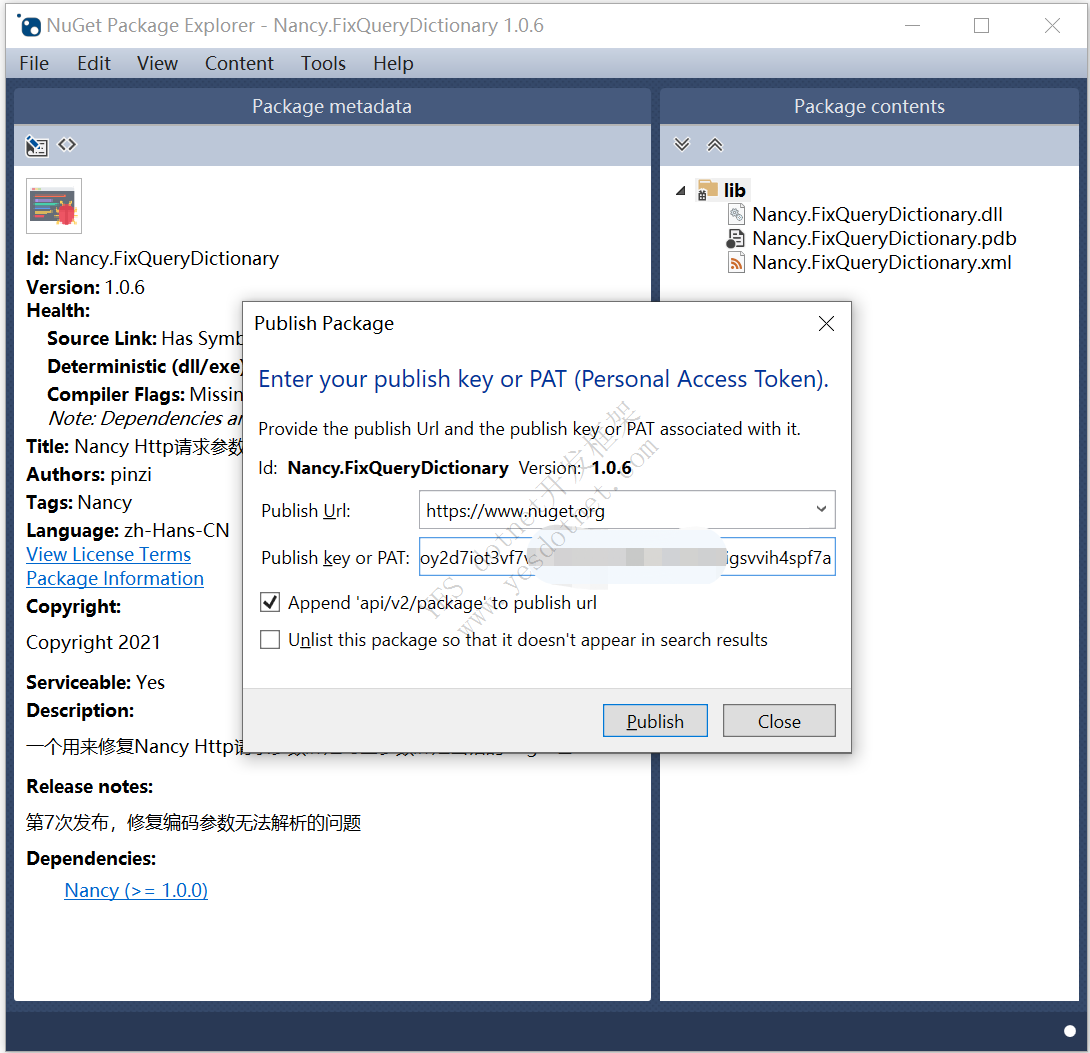Close the Publish Package dialog with X
1090x1053 pixels.
(x=826, y=323)
